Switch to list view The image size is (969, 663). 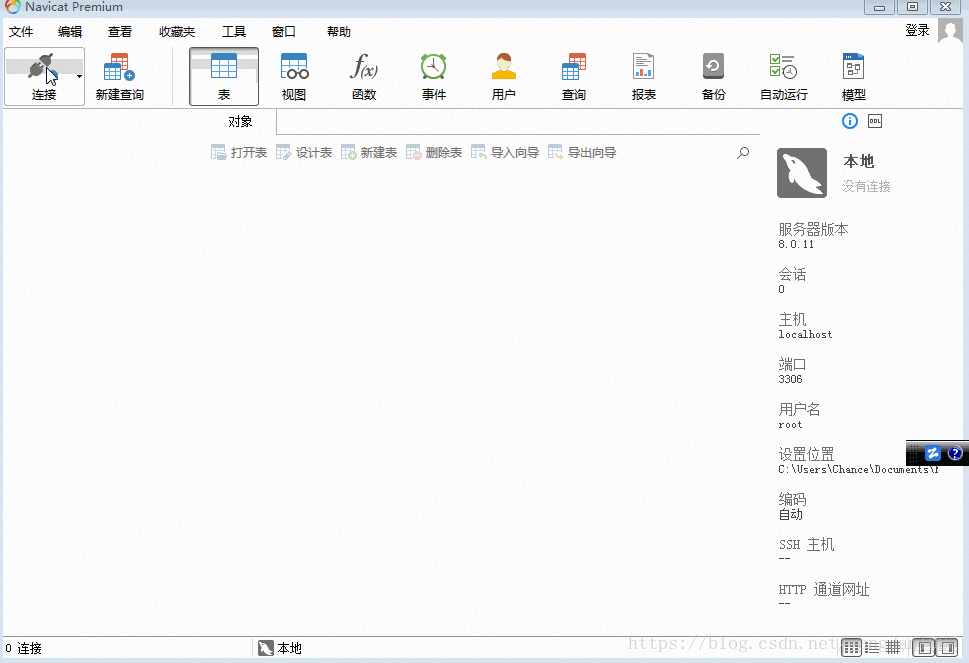tap(872, 648)
